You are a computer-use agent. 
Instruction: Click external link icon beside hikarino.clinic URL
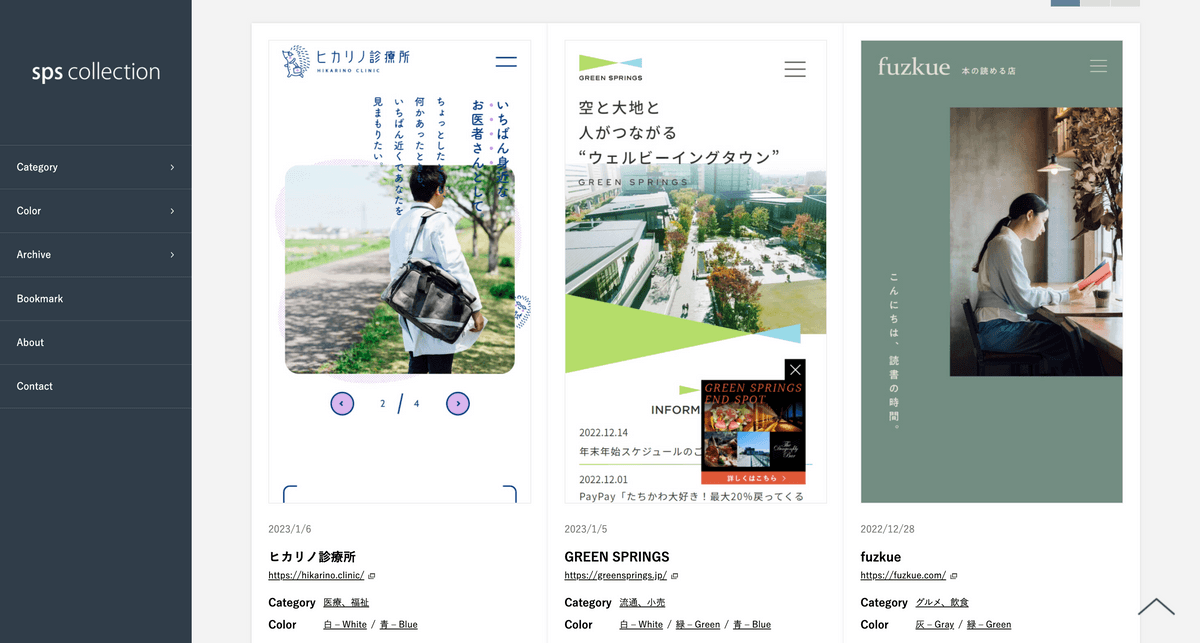[372, 576]
